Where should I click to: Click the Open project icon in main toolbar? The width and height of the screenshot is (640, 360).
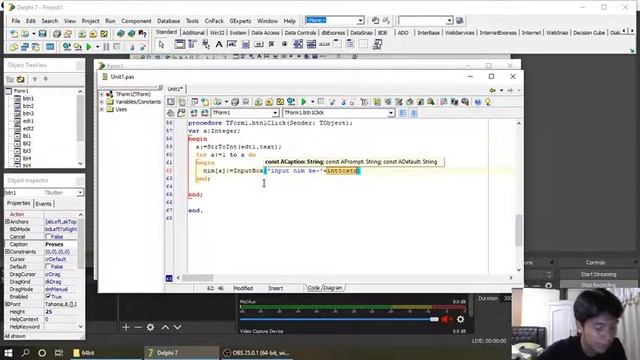click(x=68, y=34)
